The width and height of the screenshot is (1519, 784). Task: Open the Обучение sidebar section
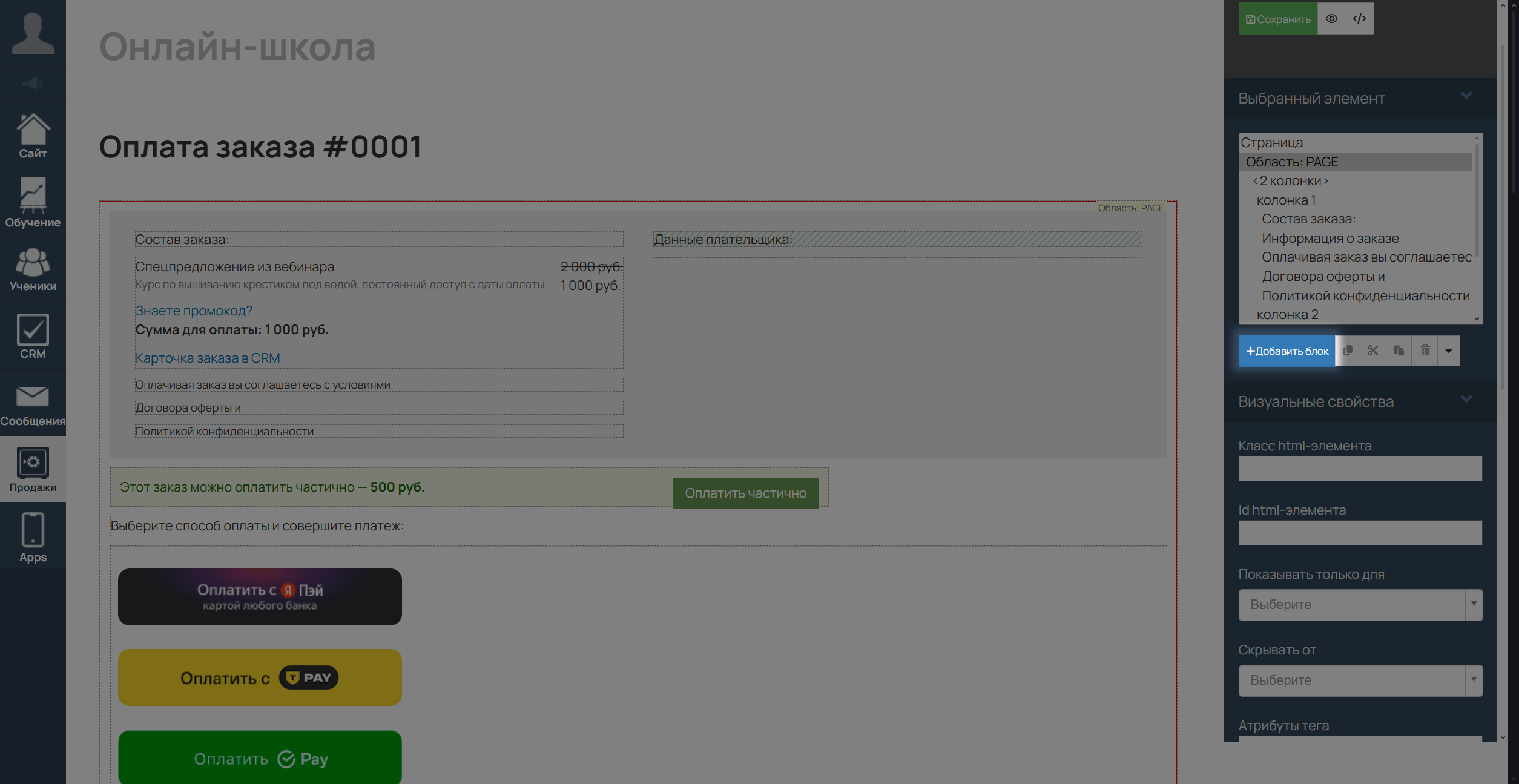coord(33,203)
